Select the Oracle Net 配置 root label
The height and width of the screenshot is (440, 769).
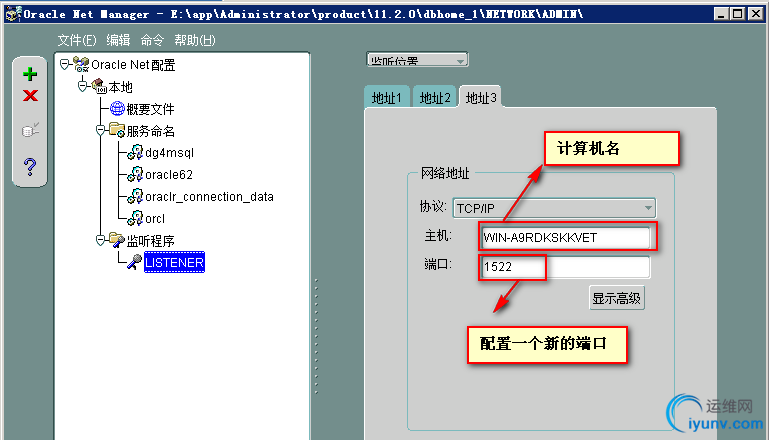[x=133, y=65]
